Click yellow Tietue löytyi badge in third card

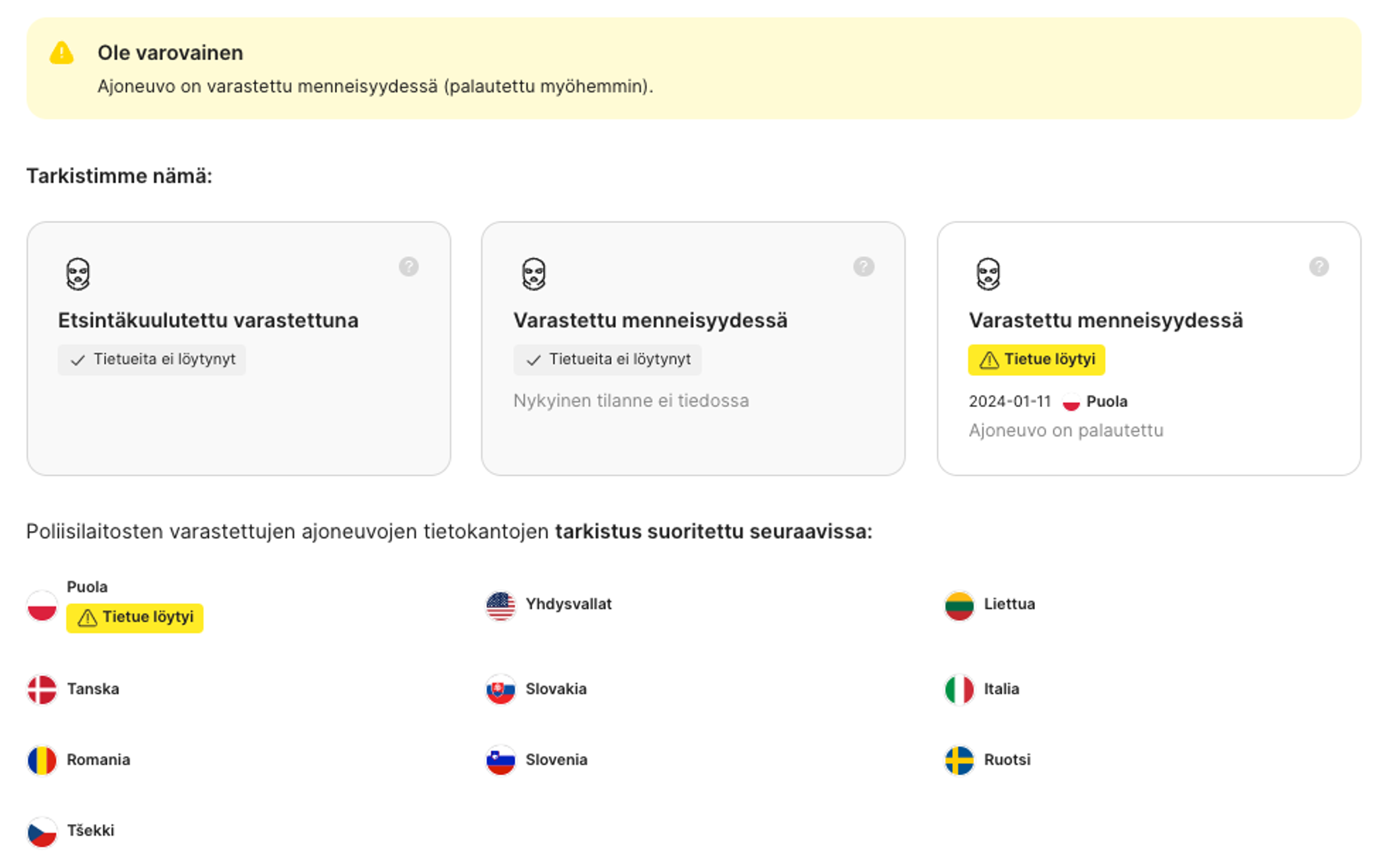pos(1036,360)
